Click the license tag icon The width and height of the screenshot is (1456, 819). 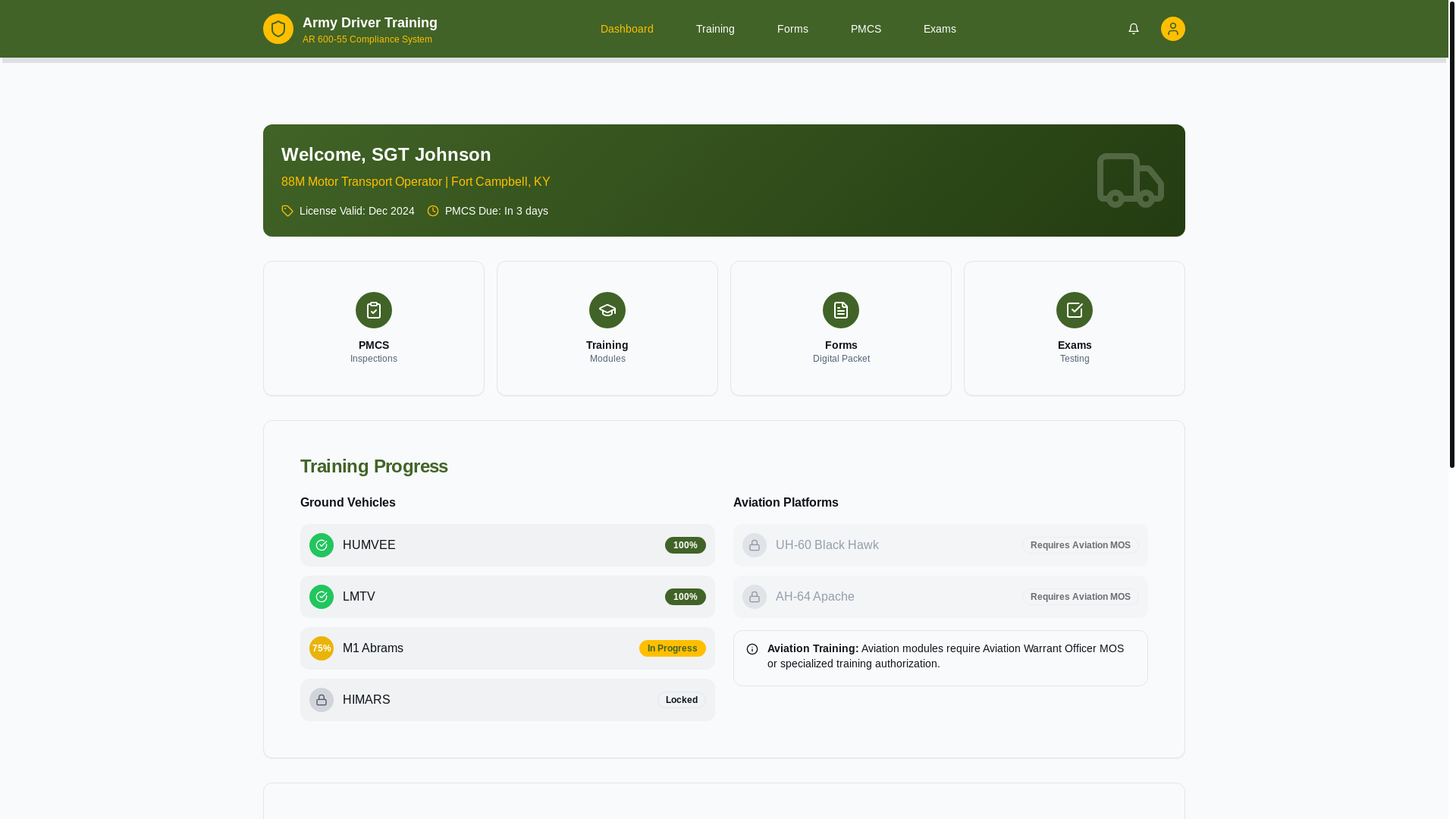click(x=287, y=211)
